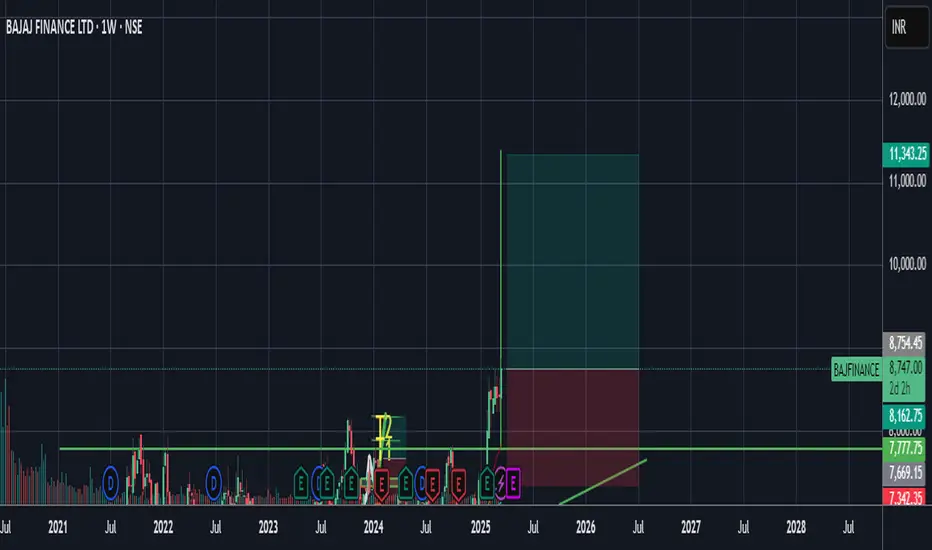Select the long horizontal green support line
The image size is (932, 550).
(x=471, y=448)
